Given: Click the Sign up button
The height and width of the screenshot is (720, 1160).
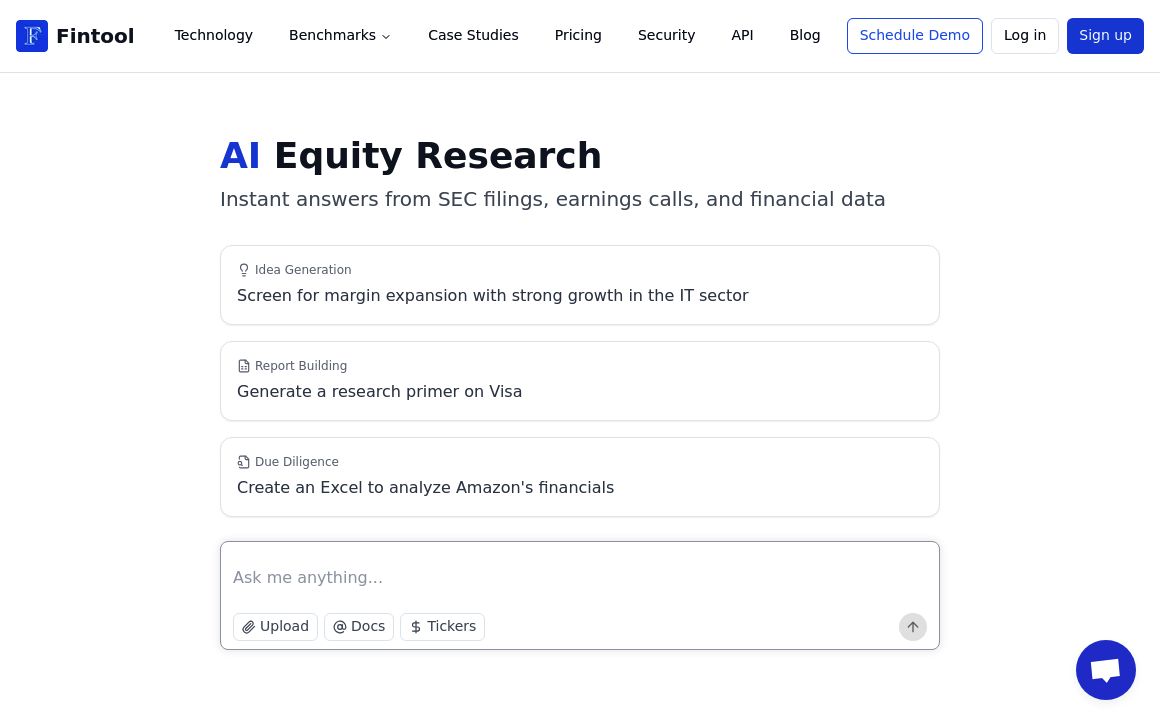Looking at the screenshot, I should (x=1105, y=36).
